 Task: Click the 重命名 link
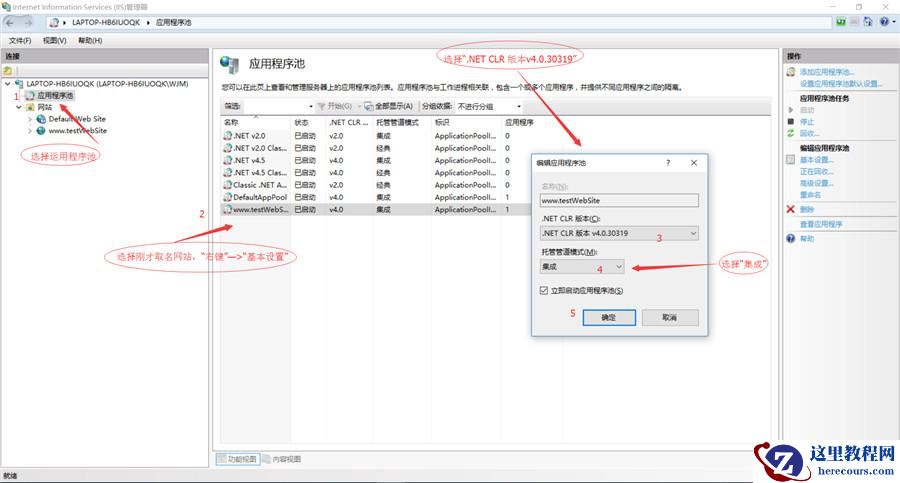click(x=810, y=195)
